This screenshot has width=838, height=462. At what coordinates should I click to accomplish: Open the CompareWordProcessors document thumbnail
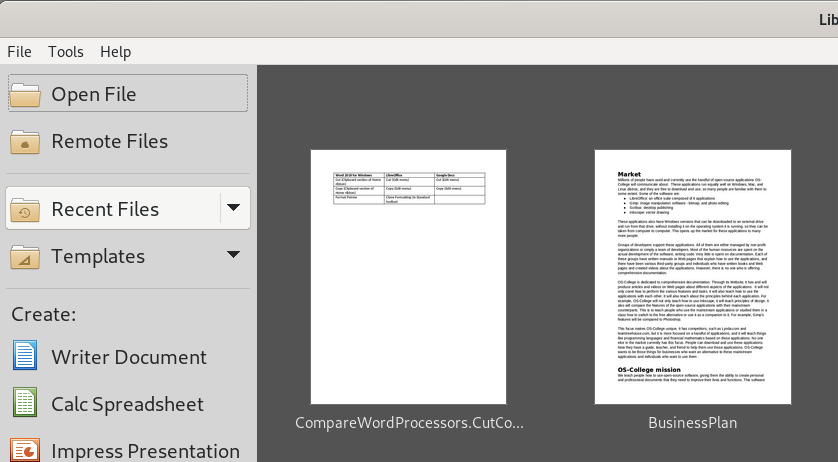click(x=408, y=277)
